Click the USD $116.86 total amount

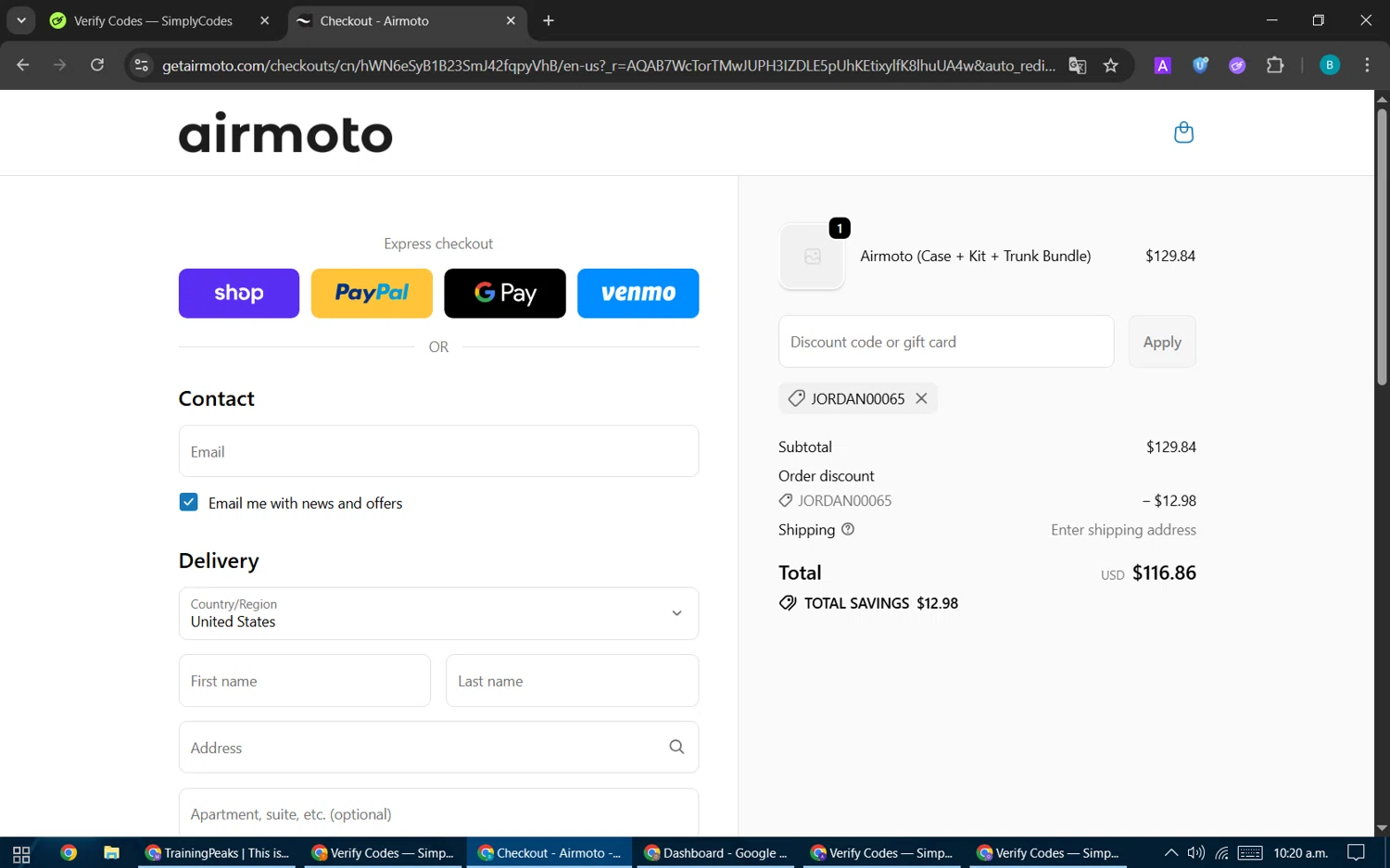coord(1148,573)
